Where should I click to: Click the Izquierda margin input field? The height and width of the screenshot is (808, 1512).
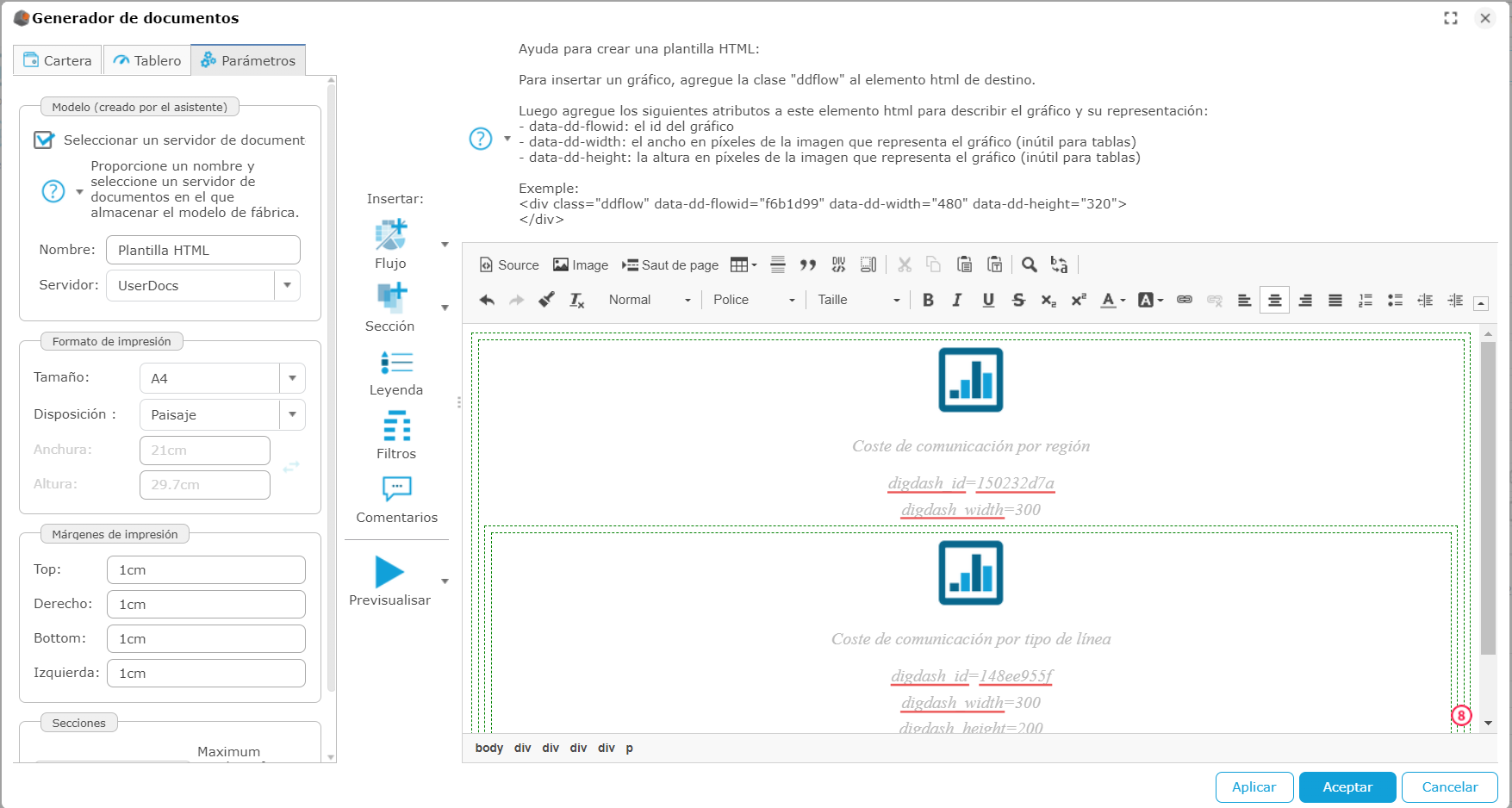pos(206,673)
